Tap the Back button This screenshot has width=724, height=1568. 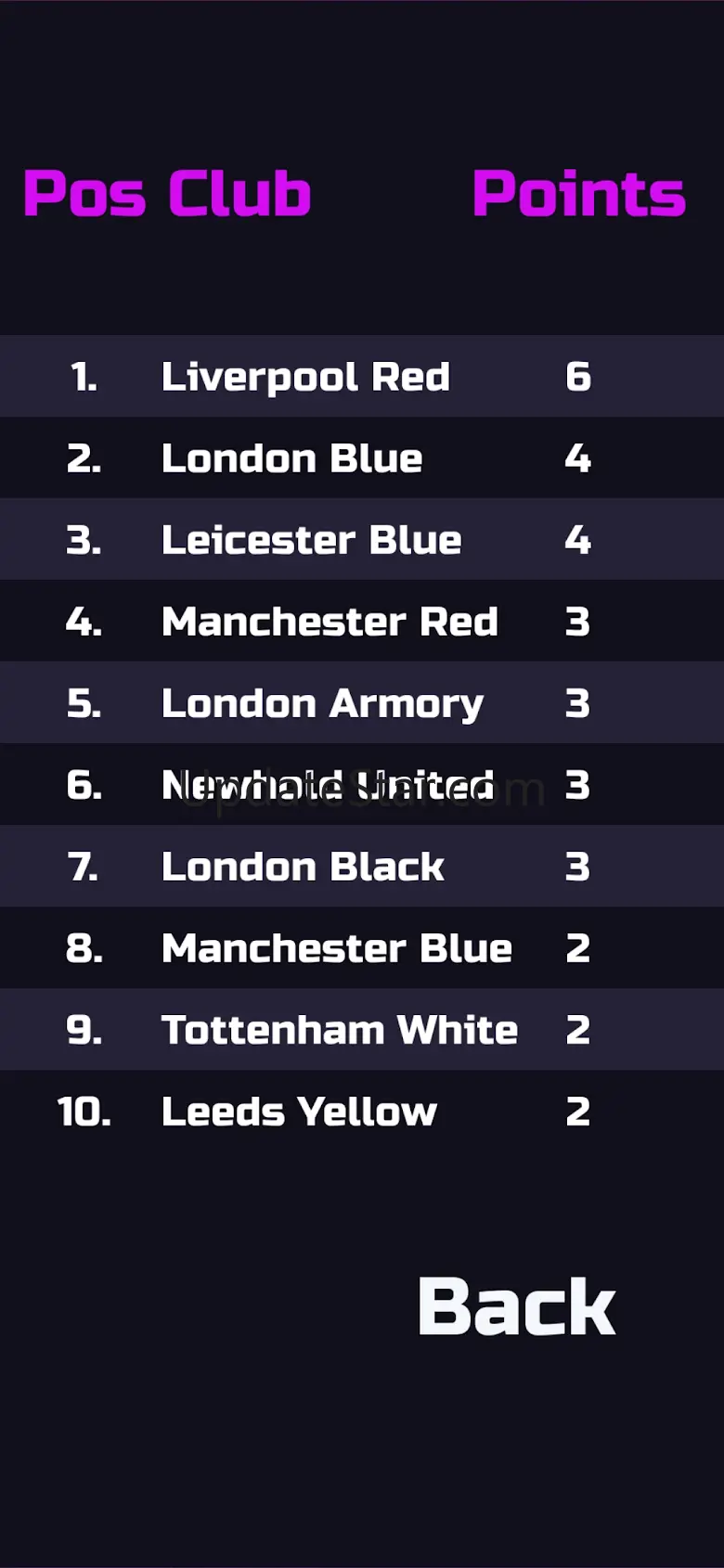516,1306
